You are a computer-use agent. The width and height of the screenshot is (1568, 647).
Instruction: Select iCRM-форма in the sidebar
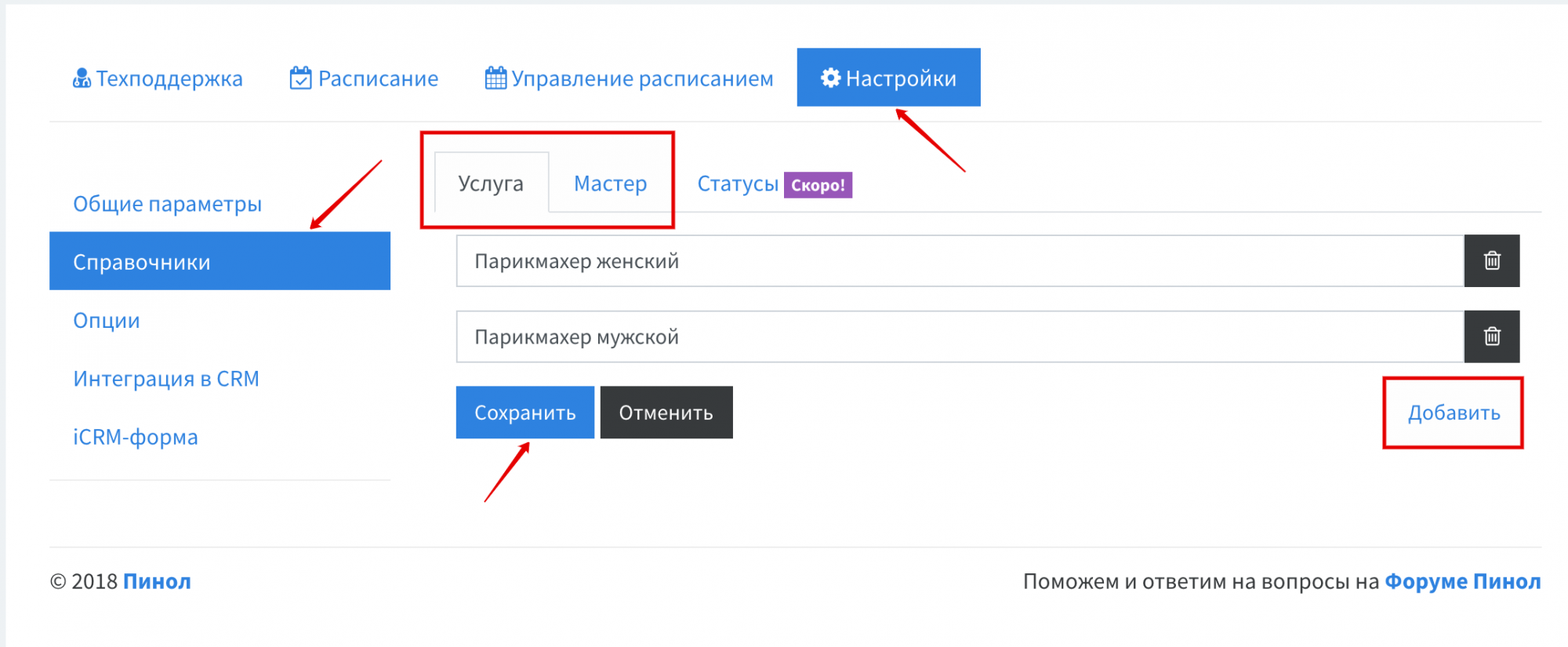pos(136,437)
